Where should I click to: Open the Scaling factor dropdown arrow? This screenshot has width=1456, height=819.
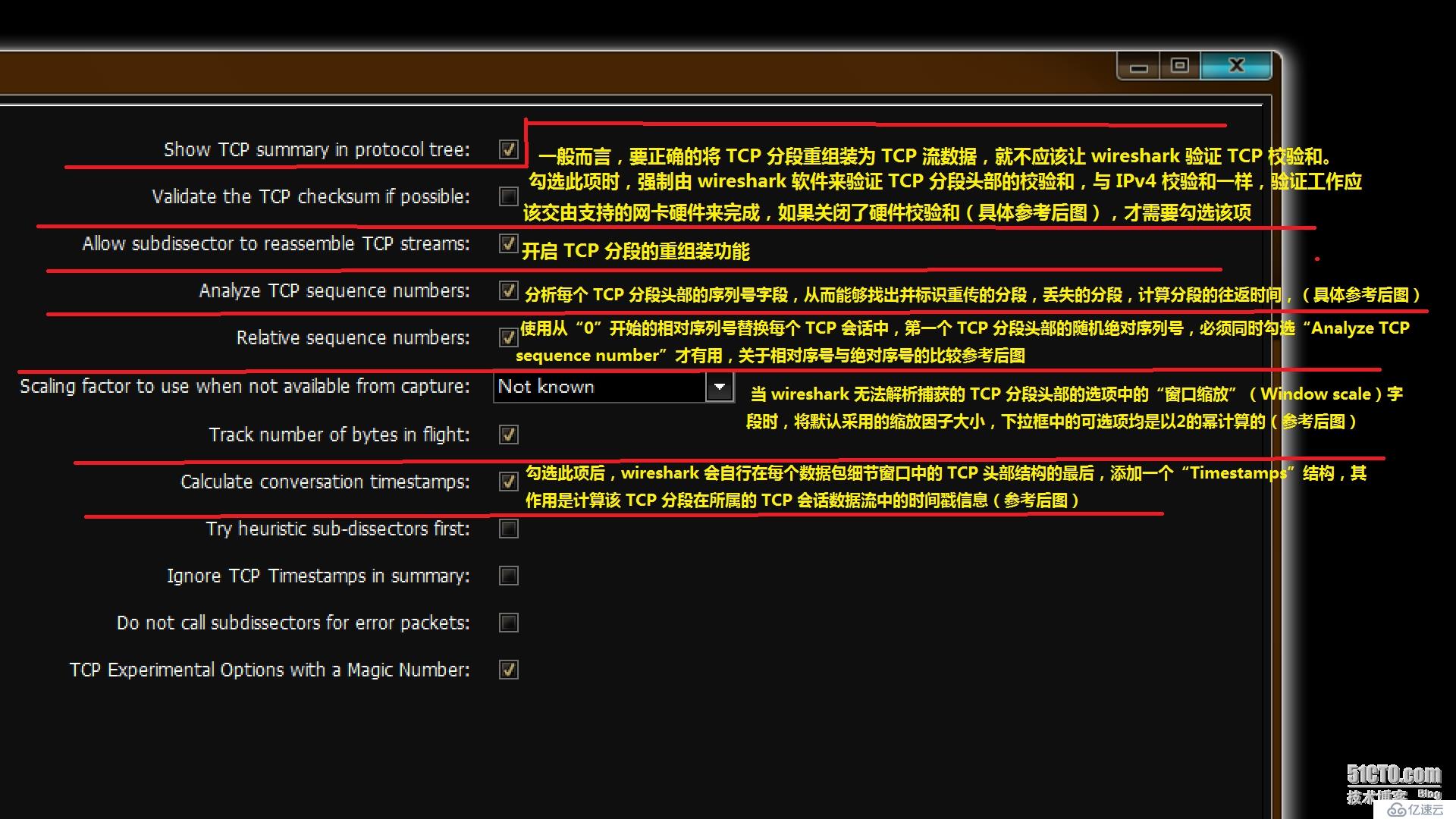[x=720, y=387]
